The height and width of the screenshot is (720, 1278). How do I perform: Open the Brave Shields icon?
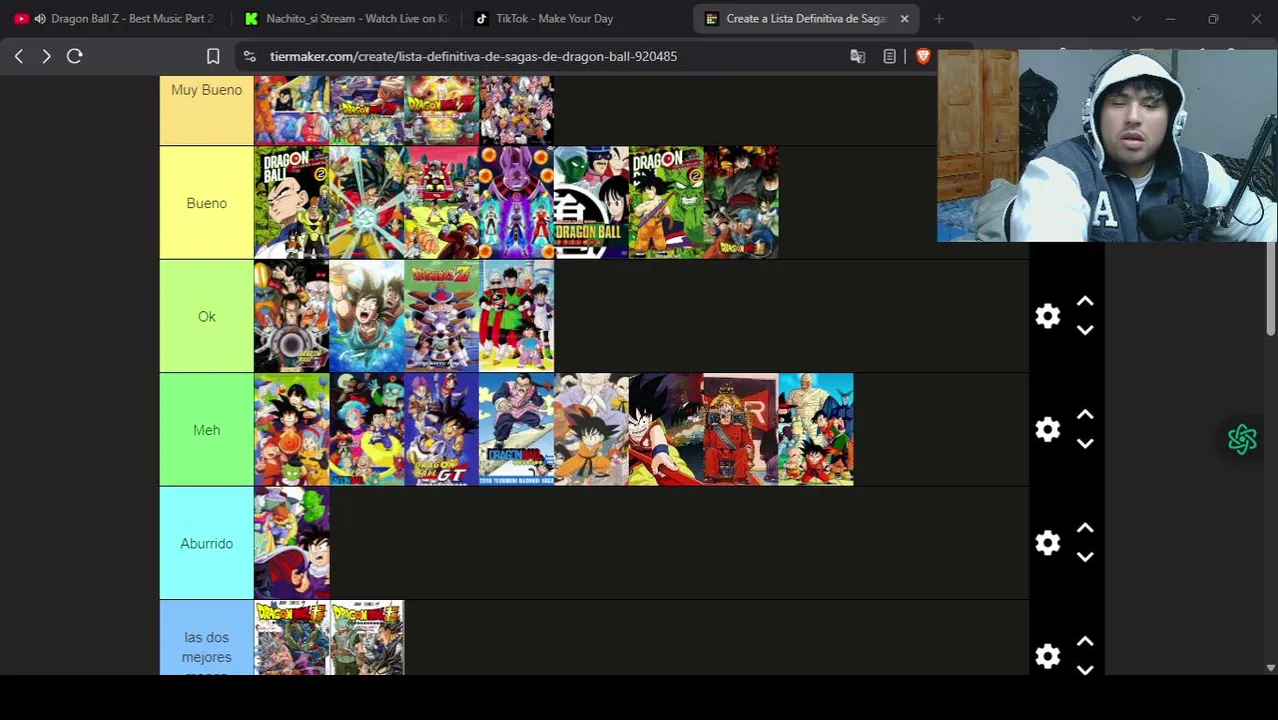(923, 56)
